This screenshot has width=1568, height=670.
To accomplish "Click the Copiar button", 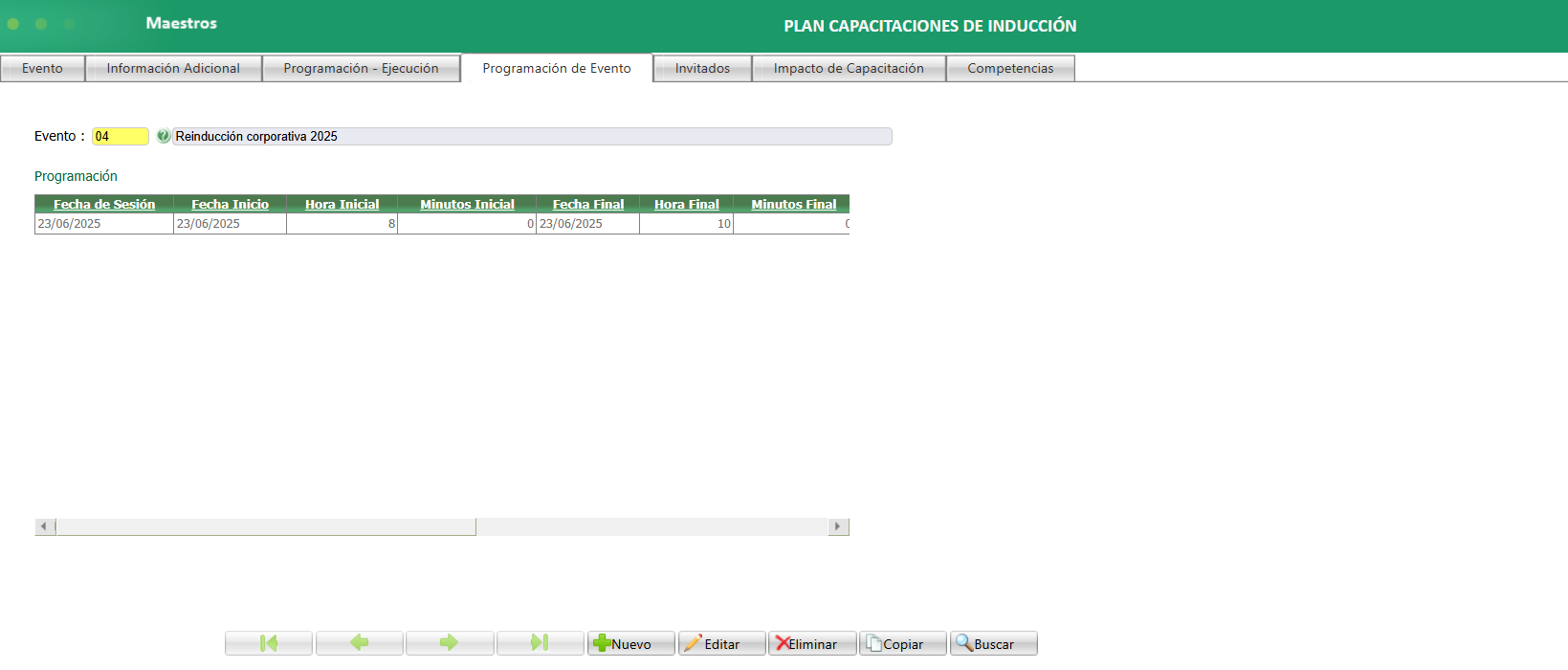I will (903, 643).
